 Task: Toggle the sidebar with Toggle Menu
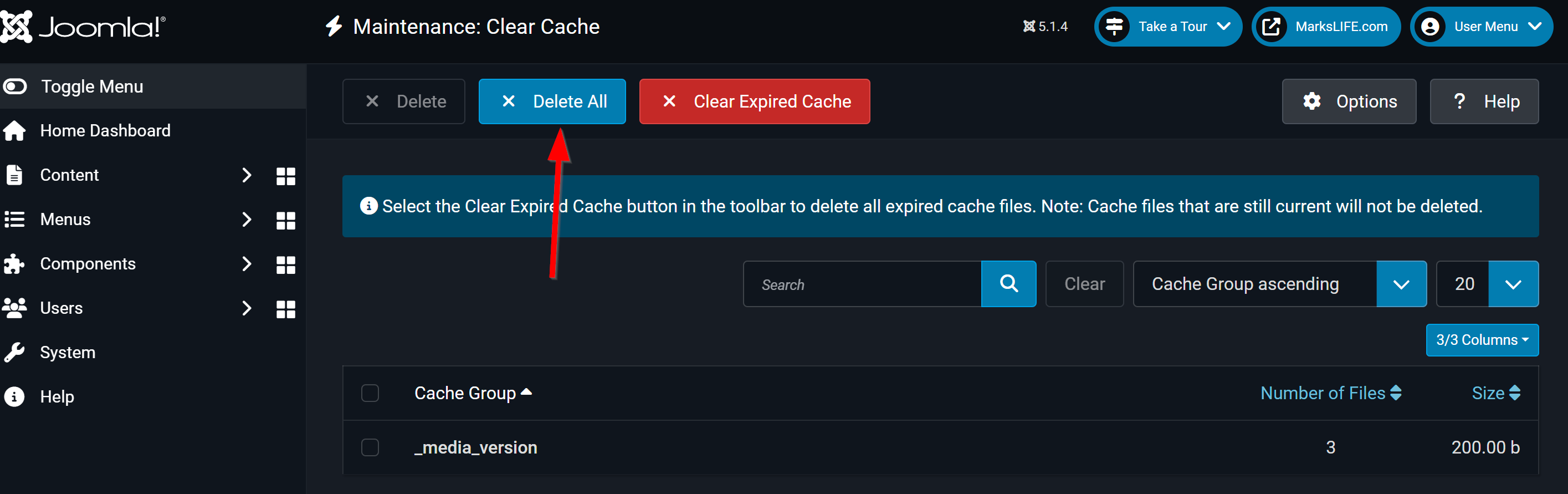[x=153, y=86]
